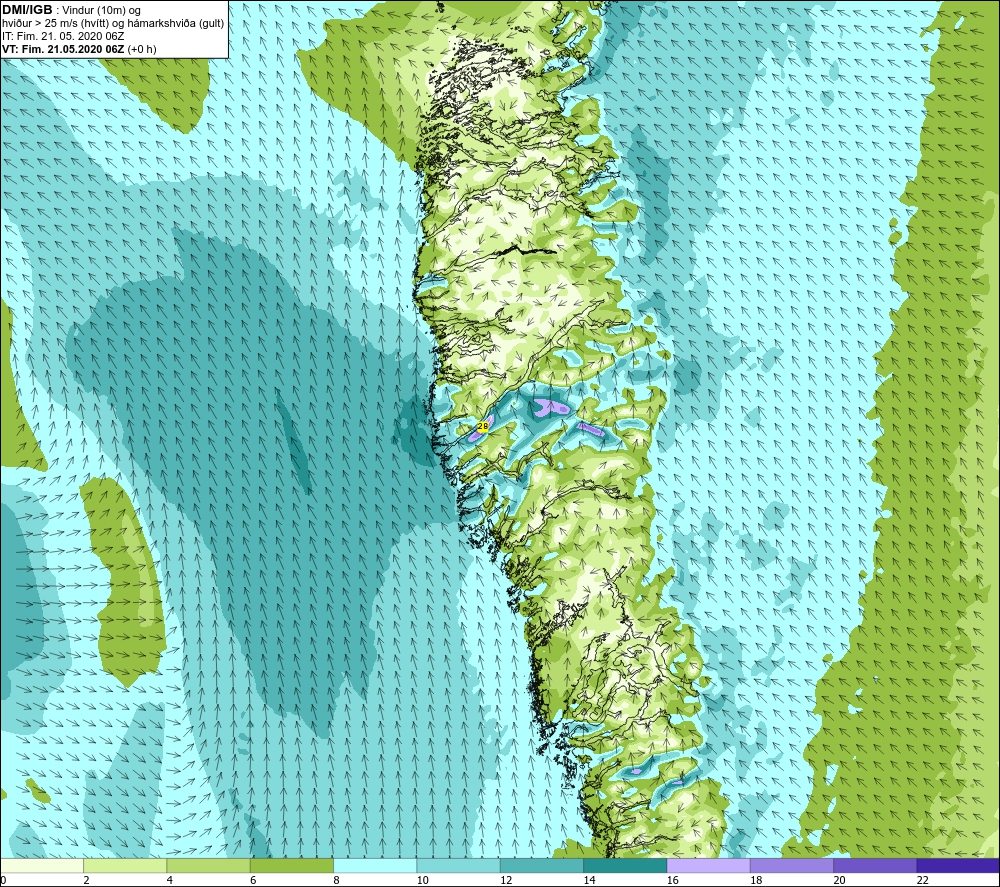Pick the light cyan 8–10 m/s legend swatch
Image resolution: width=1000 pixels, height=887 pixels.
pyautogui.click(x=375, y=865)
